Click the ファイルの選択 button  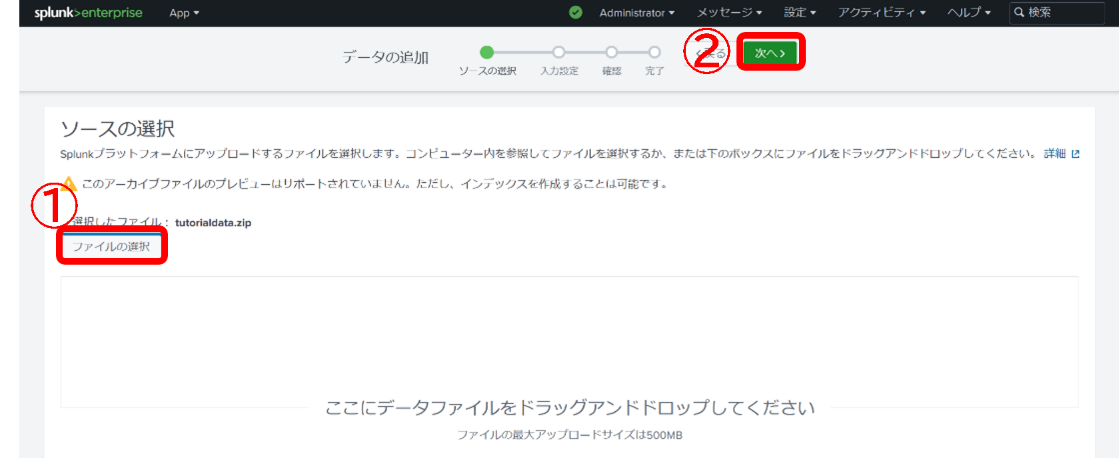click(111, 247)
